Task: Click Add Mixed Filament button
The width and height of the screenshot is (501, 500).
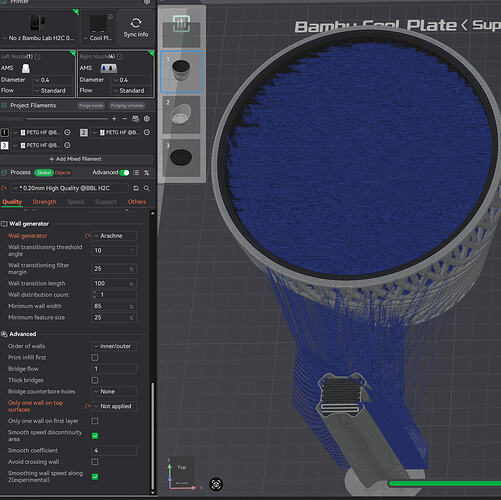Action: pyautogui.click(x=76, y=159)
